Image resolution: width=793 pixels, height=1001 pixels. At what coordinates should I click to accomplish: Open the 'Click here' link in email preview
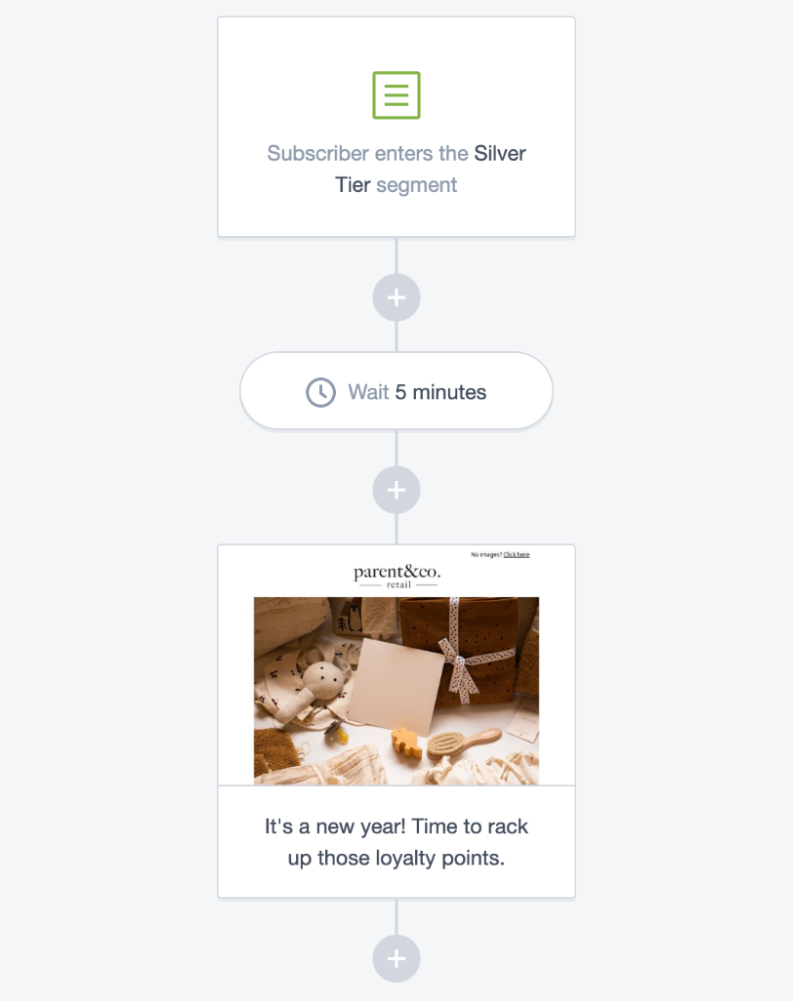516,554
